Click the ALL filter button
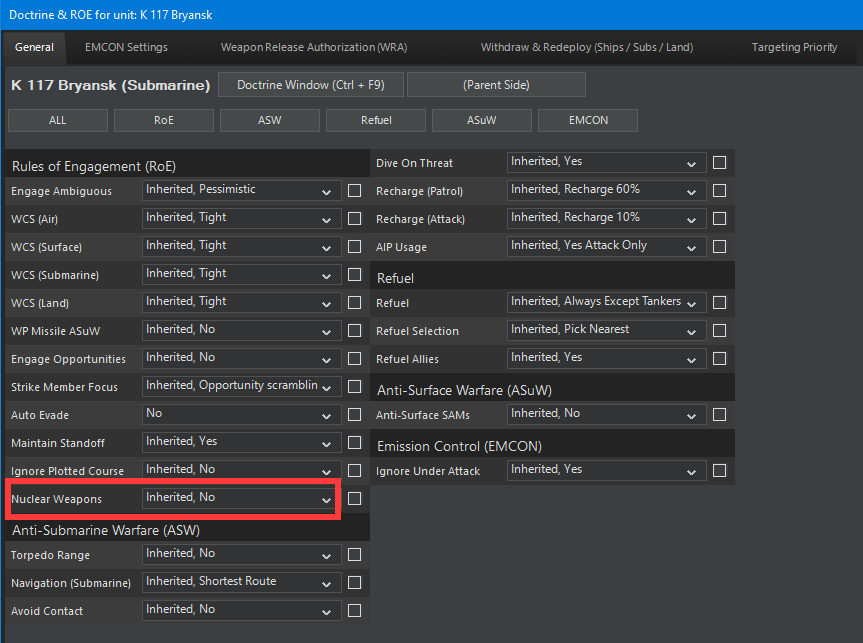Screen dimensions: 863x643 (58, 120)
